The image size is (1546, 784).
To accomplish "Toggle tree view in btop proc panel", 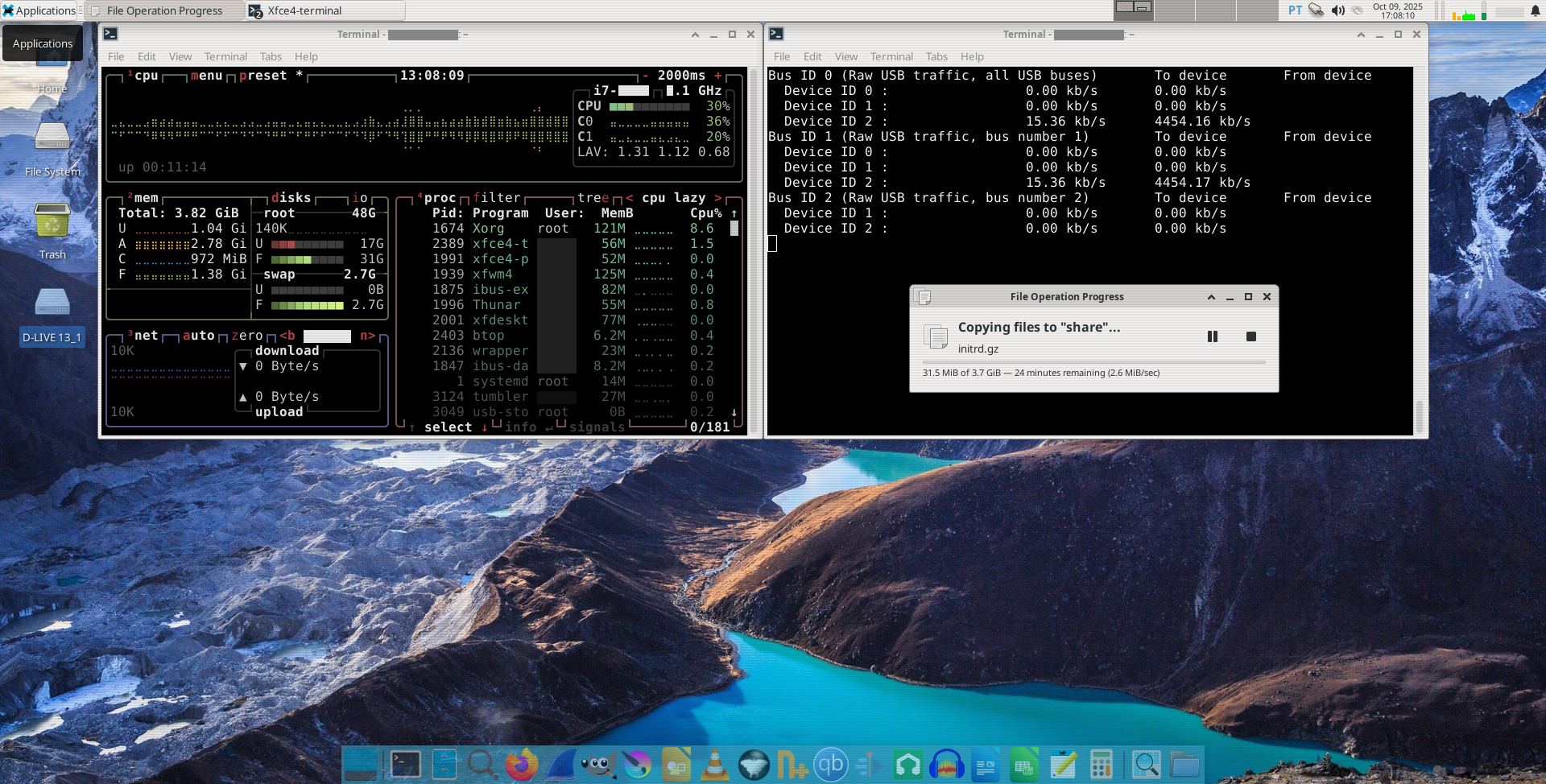I will pos(593,198).
